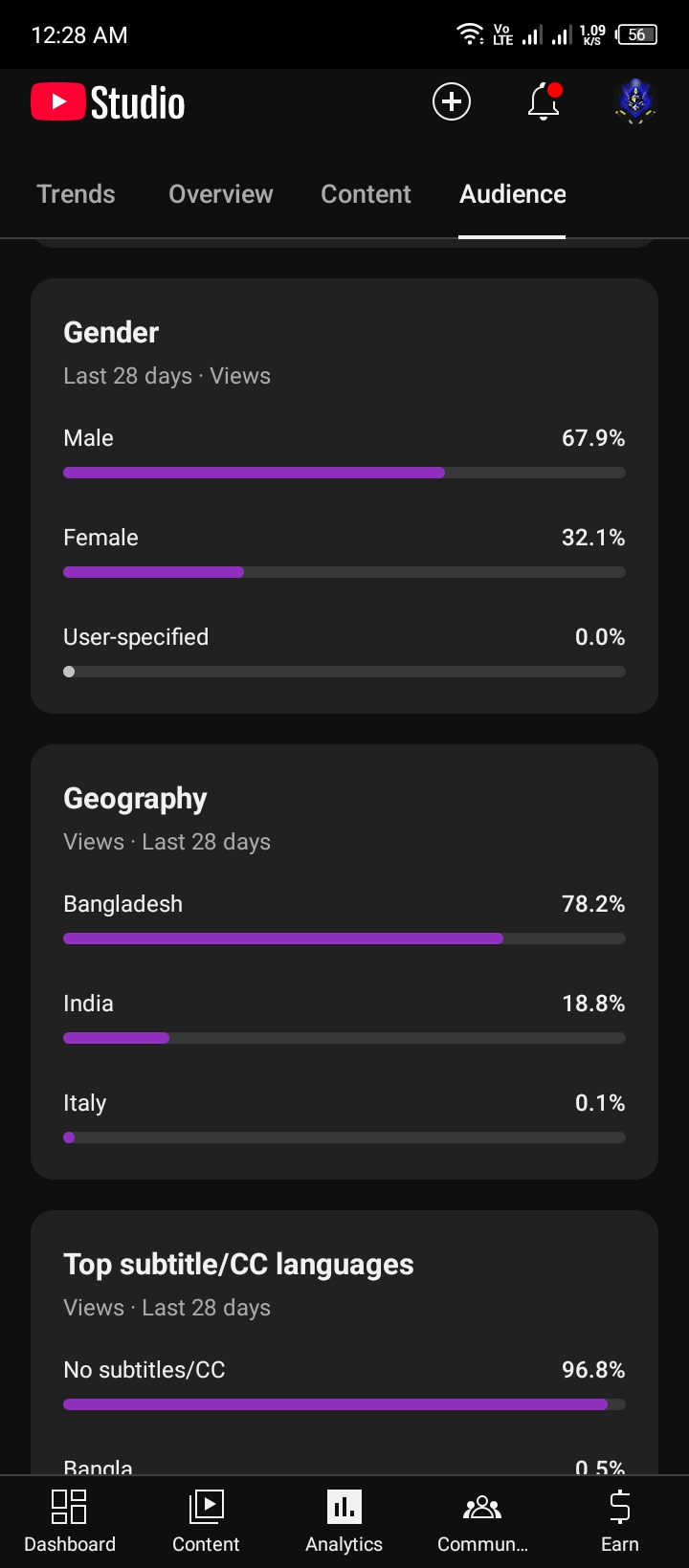Open the channel profile avatar
Screen dimensions: 689x1568
pos(634,101)
